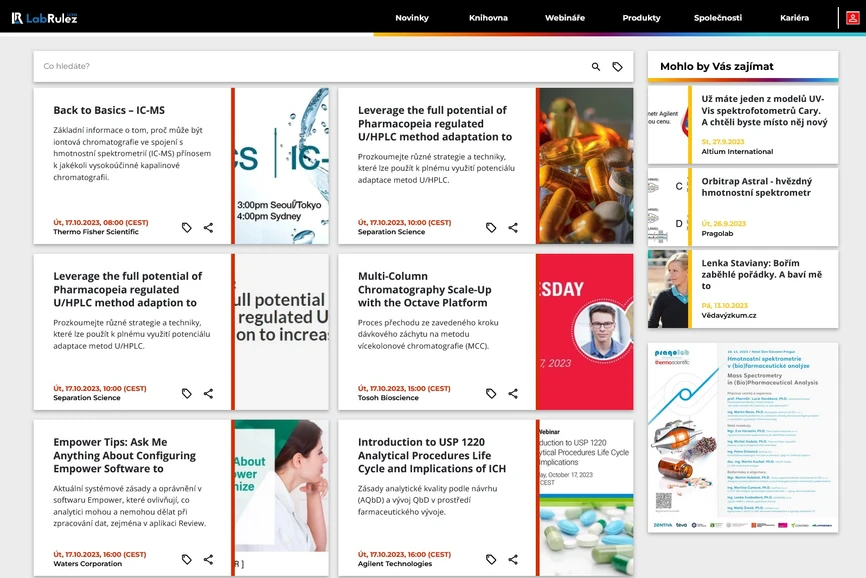Open the Pragolab mass spectrometry banner
The width and height of the screenshot is (866, 578).
(x=743, y=438)
